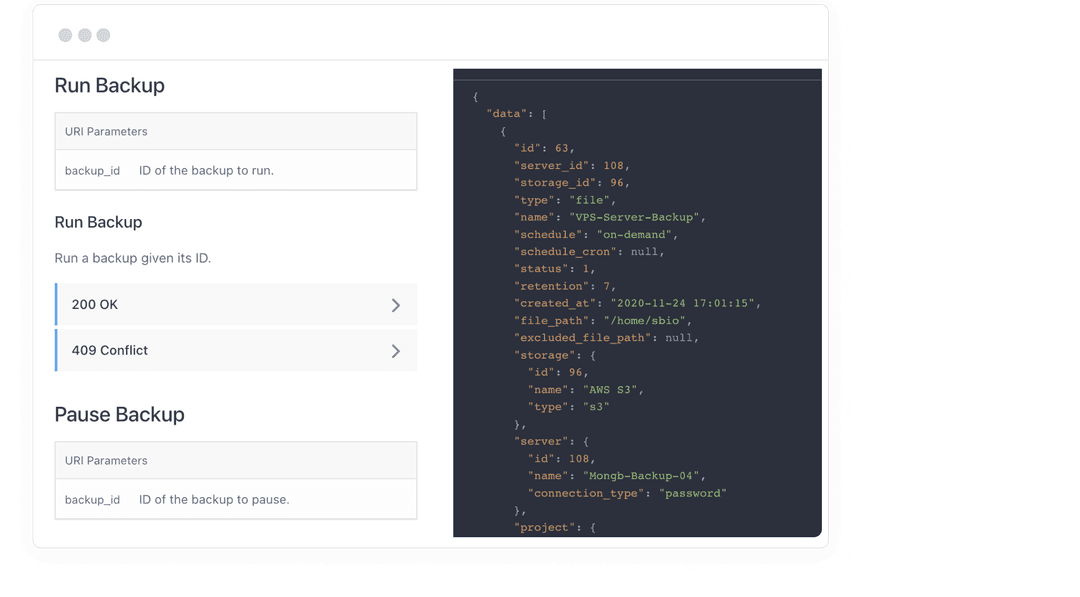Image resolution: width=1080 pixels, height=597 pixels.
Task: Click the "connection_type": "password" line
Action: click(x=627, y=493)
